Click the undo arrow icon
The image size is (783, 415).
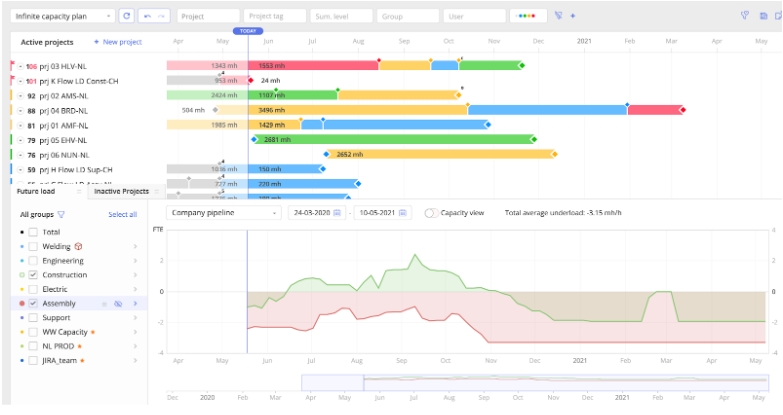[x=149, y=16]
